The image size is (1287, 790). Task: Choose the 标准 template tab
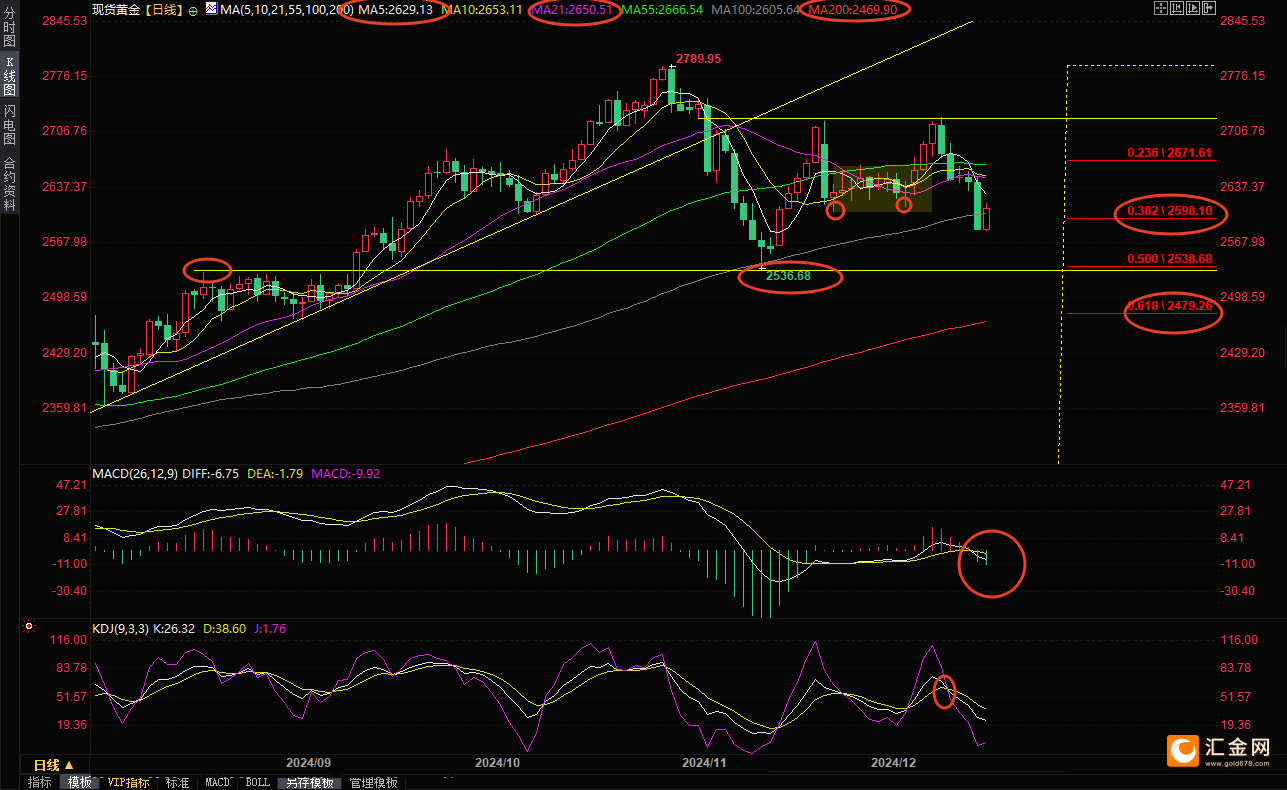[x=177, y=782]
